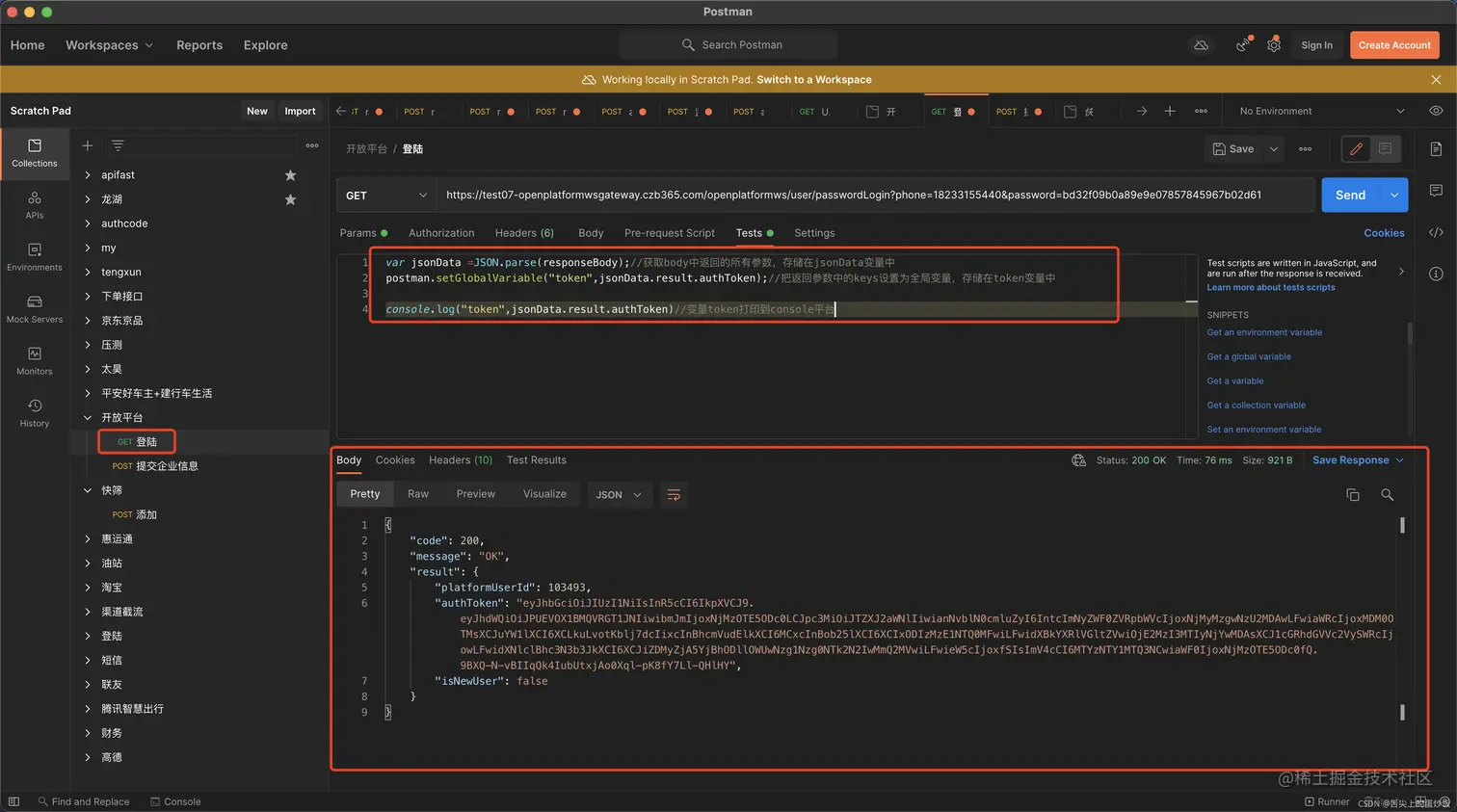The width and height of the screenshot is (1457, 812).
Task: Switch to the Pre-request Script tab
Action: click(x=670, y=233)
